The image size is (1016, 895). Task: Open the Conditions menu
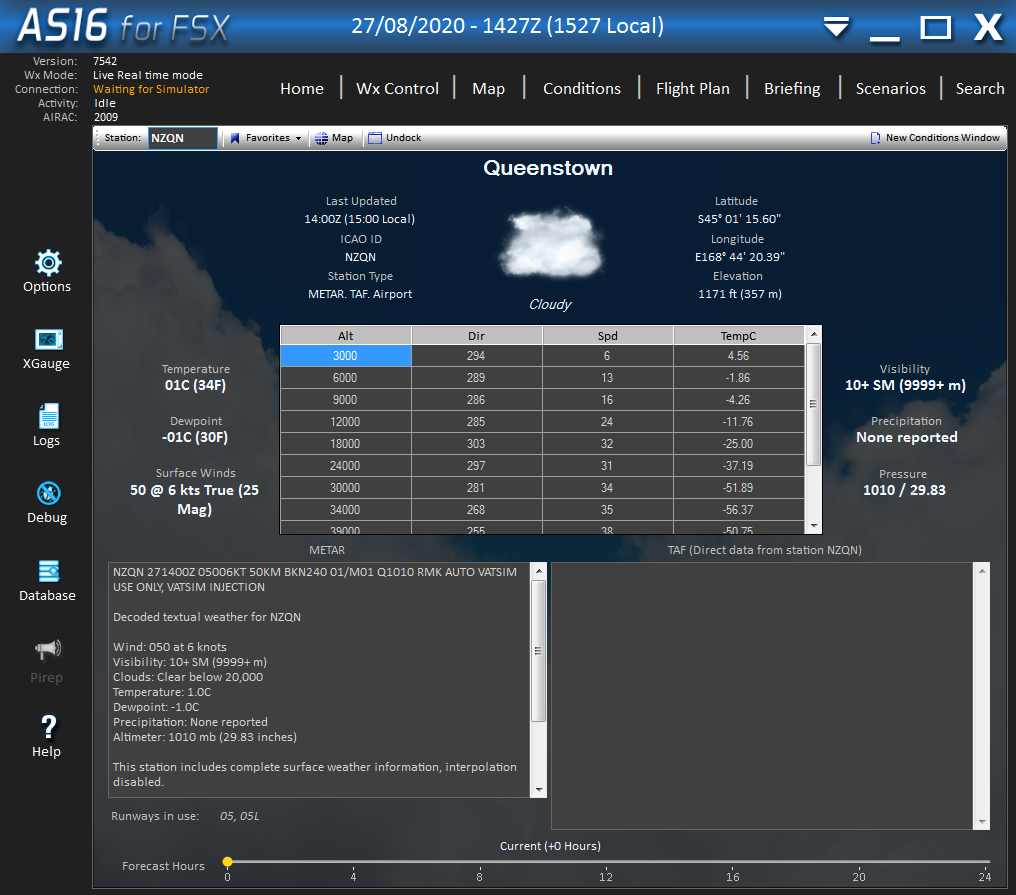pyautogui.click(x=582, y=89)
